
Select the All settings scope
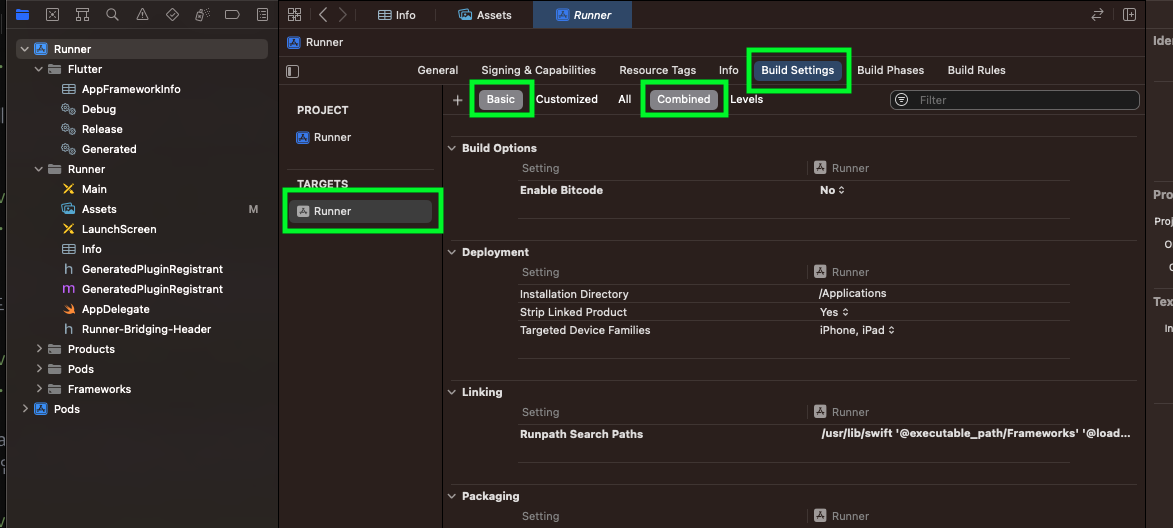625,99
